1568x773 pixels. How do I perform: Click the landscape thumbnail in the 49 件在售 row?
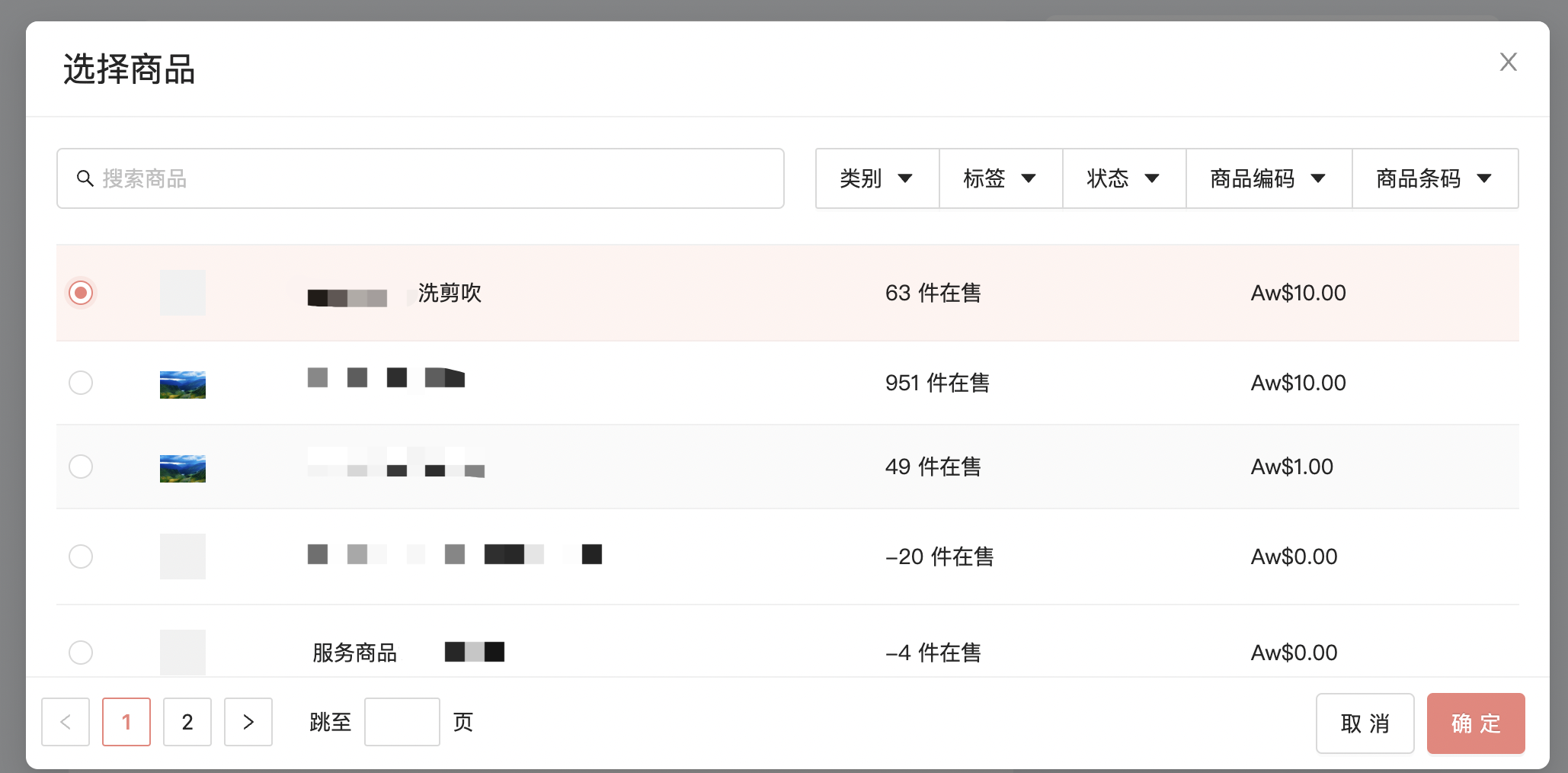tap(183, 469)
